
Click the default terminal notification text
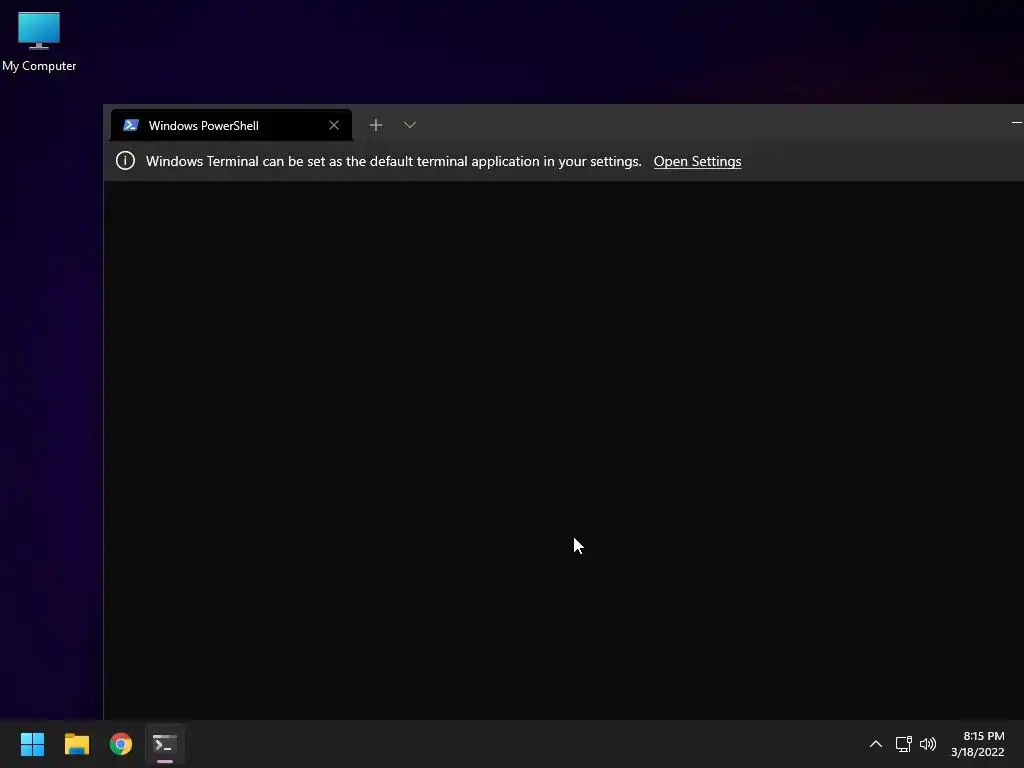tap(393, 161)
